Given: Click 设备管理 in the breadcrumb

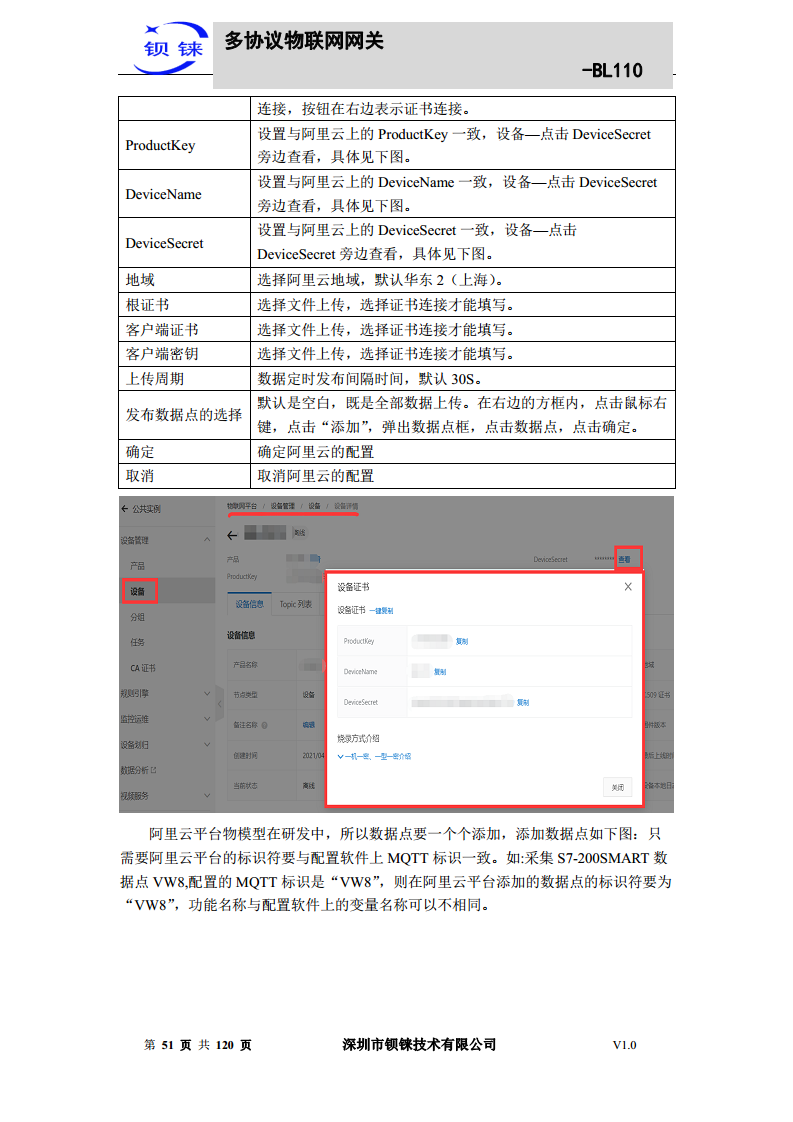Looking at the screenshot, I should 283,506.
